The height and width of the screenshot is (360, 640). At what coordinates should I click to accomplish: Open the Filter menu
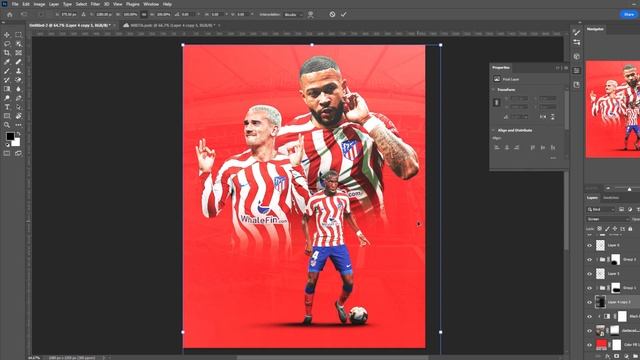pos(95,4)
